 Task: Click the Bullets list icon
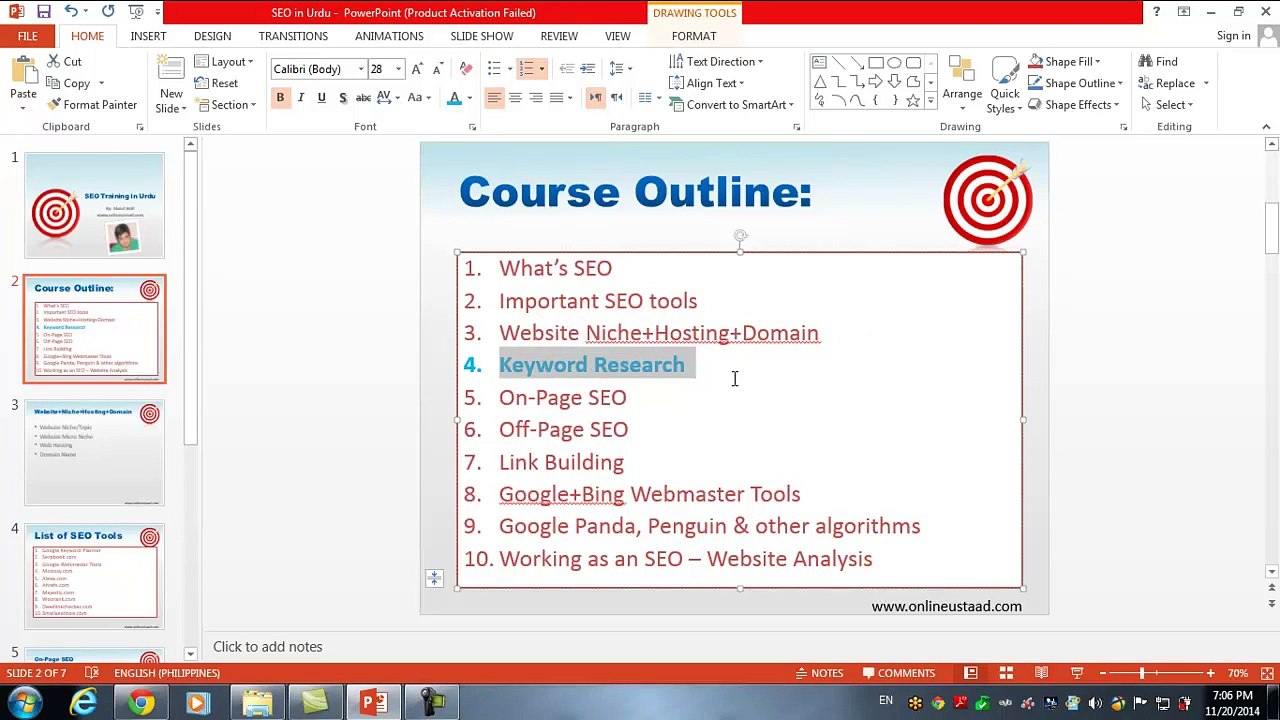coord(494,69)
